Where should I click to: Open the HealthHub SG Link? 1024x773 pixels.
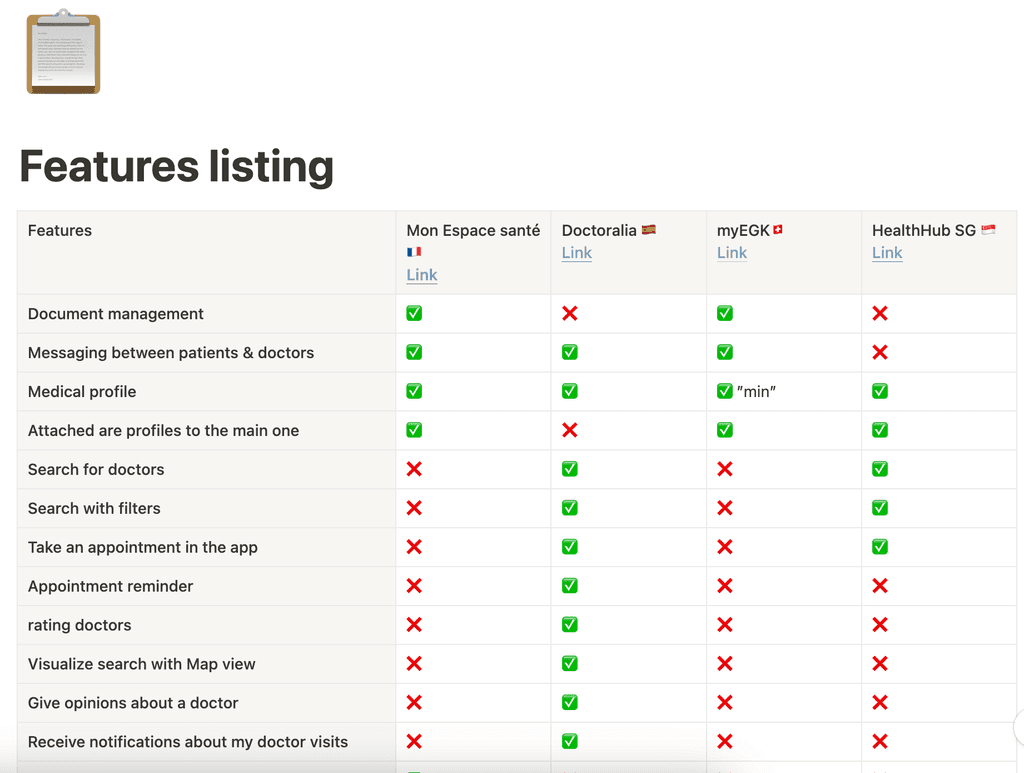(887, 253)
